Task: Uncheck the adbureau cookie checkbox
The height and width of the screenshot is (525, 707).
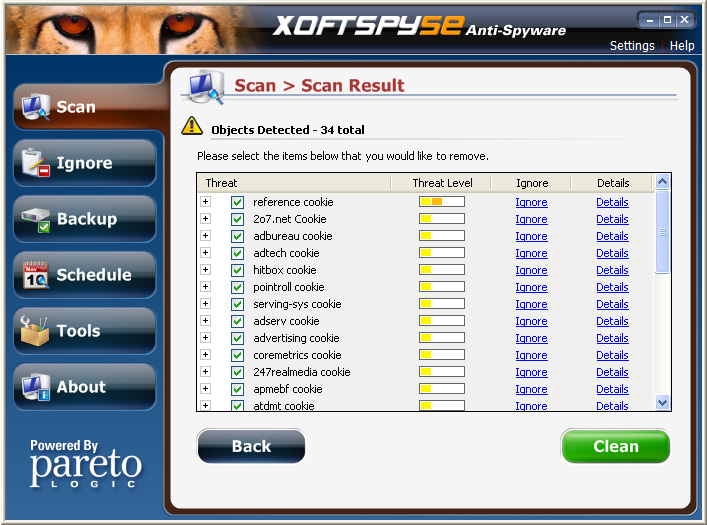Action: coord(238,236)
